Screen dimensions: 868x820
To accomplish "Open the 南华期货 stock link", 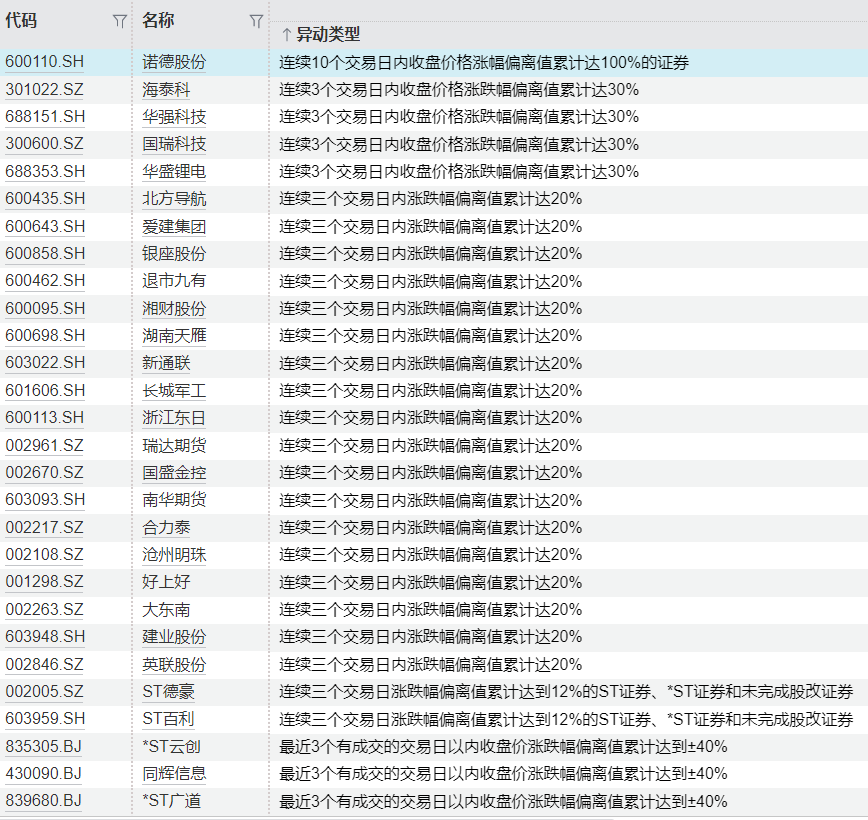I will coord(174,500).
